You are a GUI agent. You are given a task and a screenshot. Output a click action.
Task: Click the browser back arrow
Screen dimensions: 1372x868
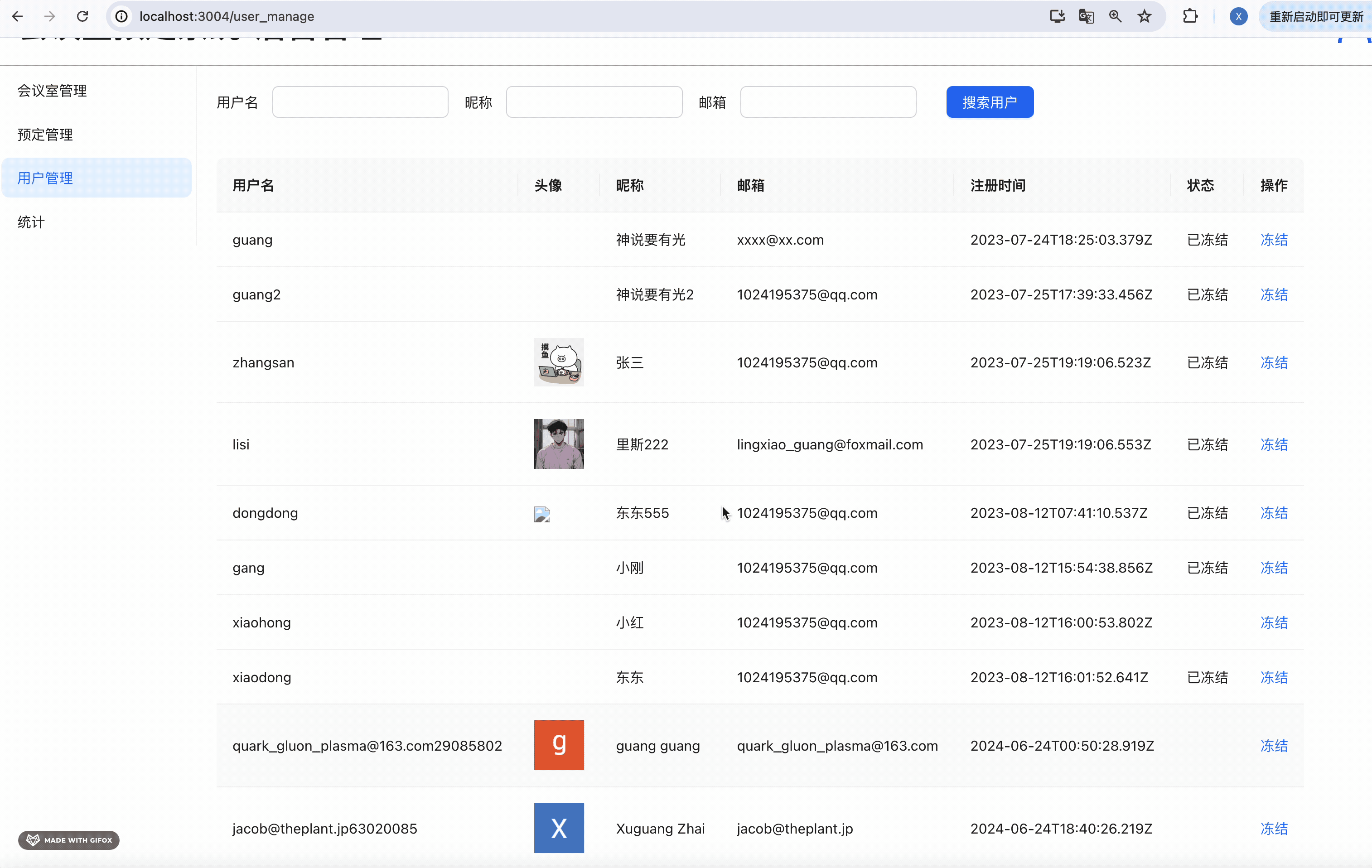pyautogui.click(x=18, y=16)
